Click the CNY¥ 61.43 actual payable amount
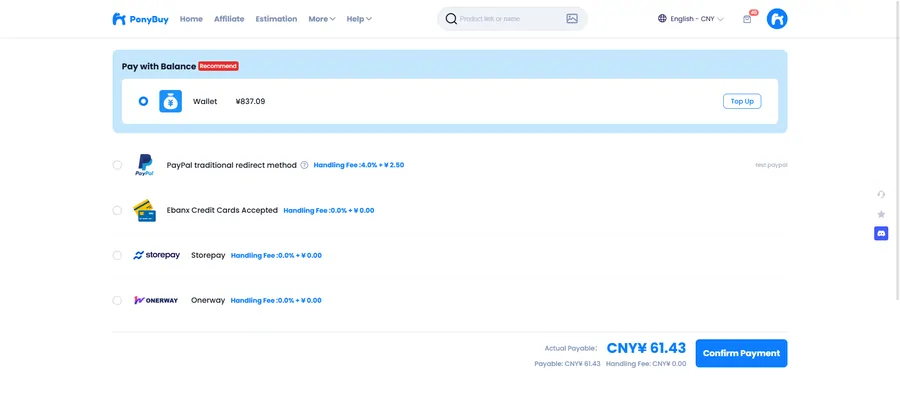The height and width of the screenshot is (396, 900). point(646,348)
